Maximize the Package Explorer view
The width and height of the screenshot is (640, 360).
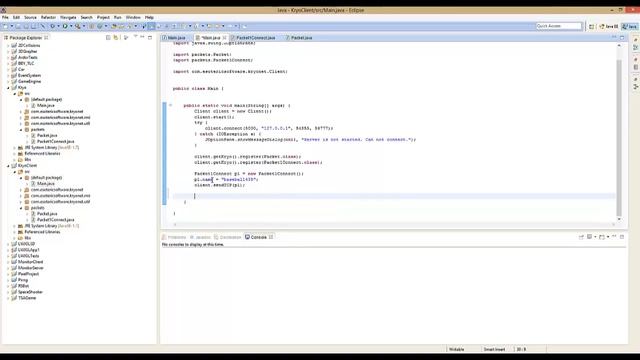[x=150, y=37]
